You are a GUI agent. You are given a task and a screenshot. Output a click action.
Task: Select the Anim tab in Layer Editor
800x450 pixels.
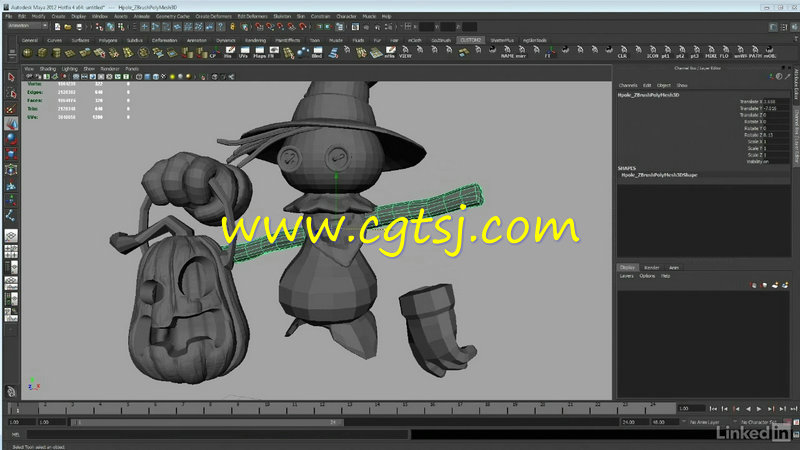click(673, 267)
